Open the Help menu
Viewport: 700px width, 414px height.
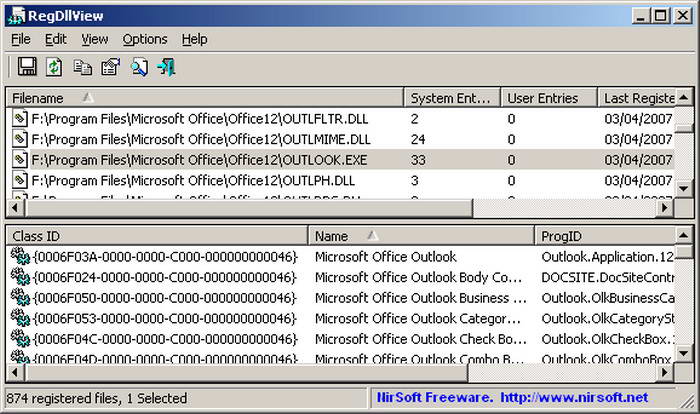point(194,39)
